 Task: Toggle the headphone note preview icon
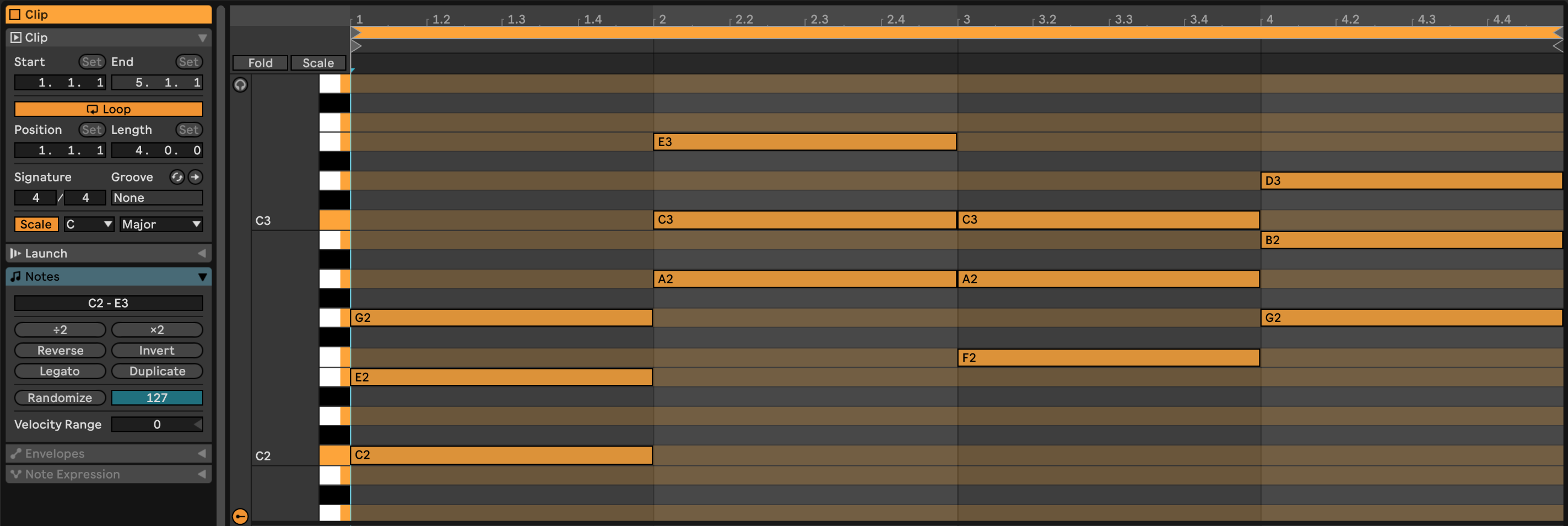[x=240, y=85]
